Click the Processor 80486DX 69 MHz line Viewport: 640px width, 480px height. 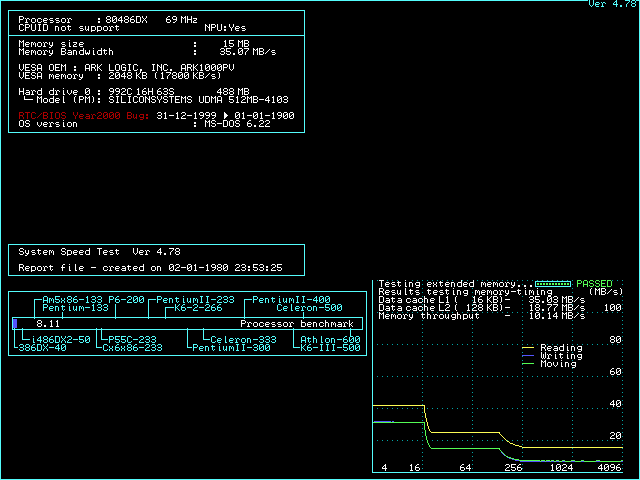click(108, 20)
